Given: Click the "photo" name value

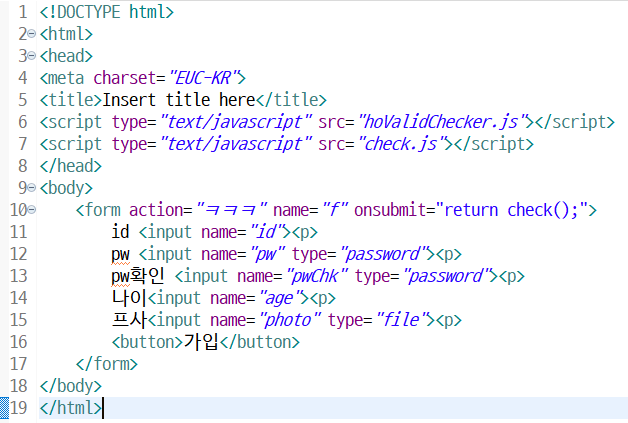Looking at the screenshot, I should pyautogui.click(x=290, y=320).
